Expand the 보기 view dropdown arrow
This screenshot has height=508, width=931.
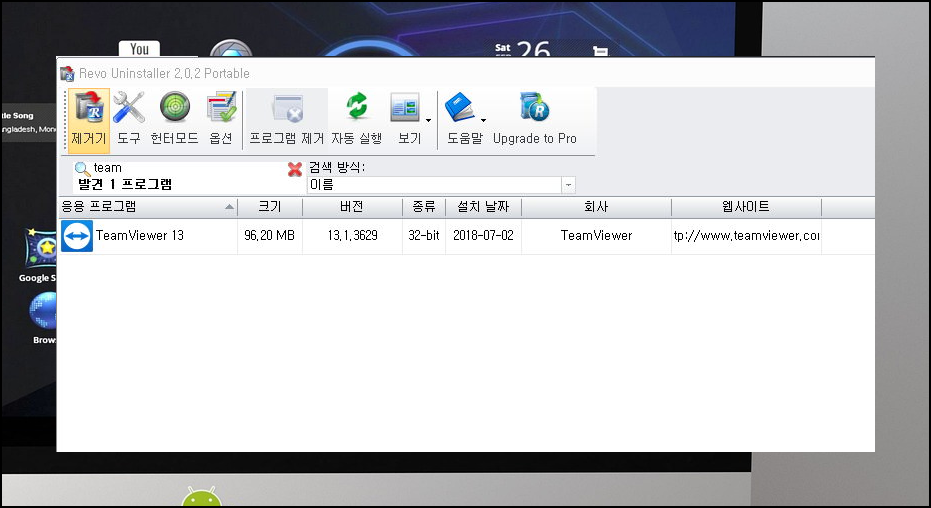point(428,120)
